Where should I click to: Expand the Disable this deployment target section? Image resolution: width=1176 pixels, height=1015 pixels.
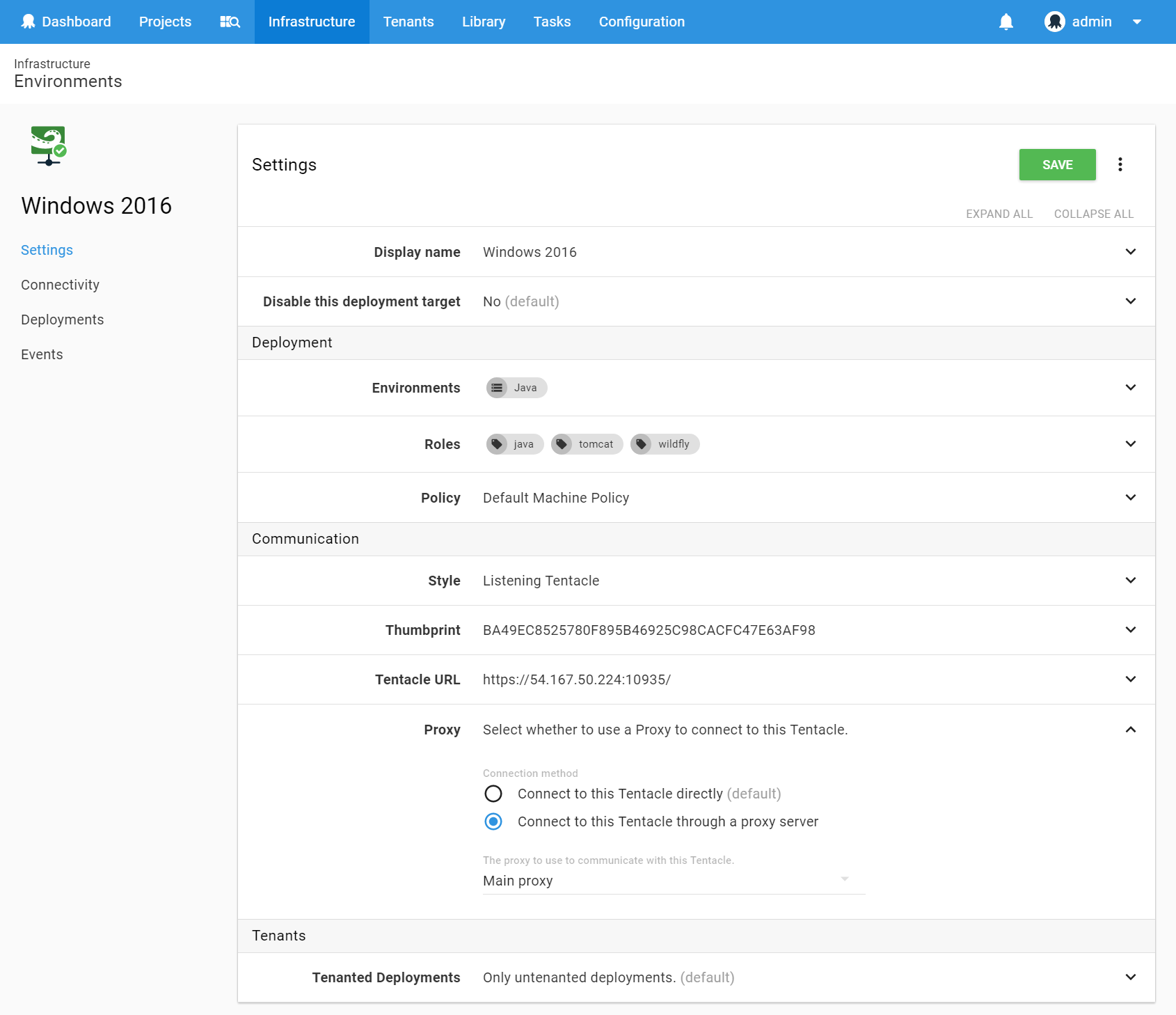pyautogui.click(x=1131, y=301)
